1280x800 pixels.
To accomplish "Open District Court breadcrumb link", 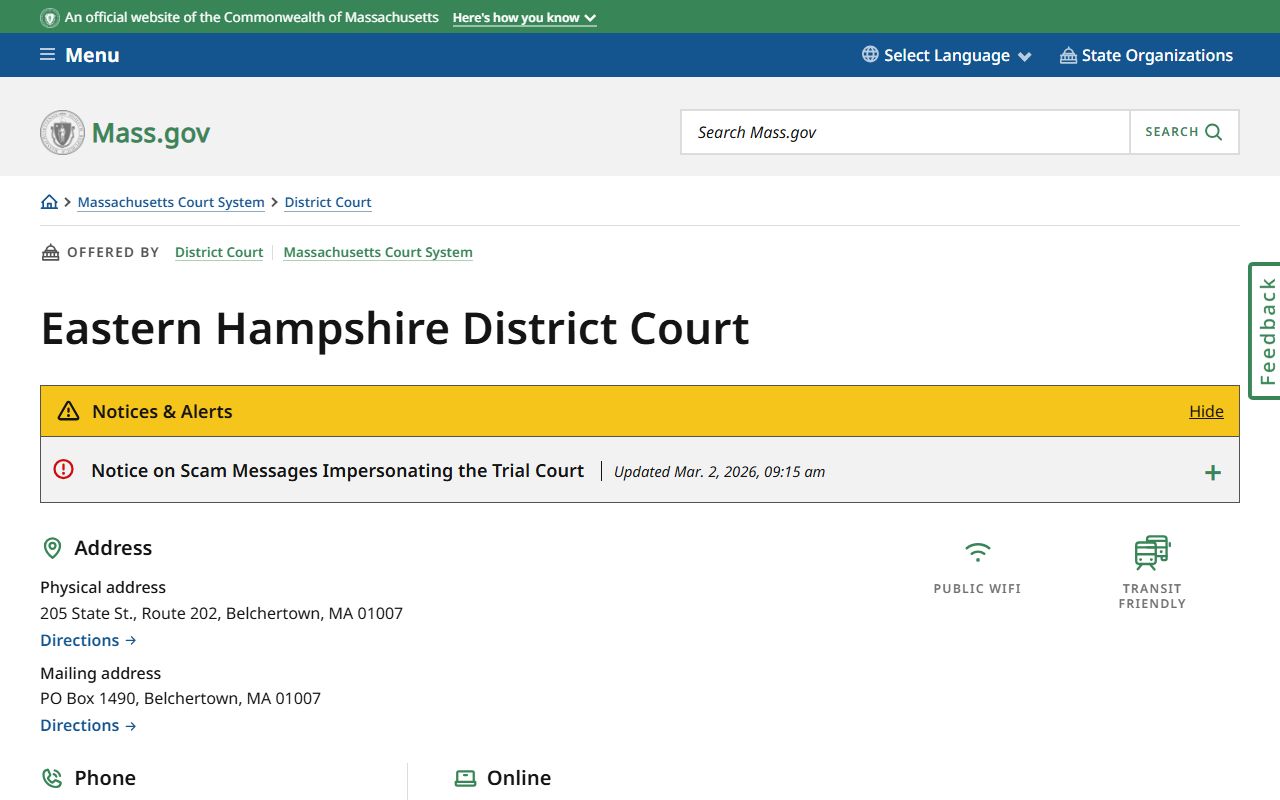I will coord(328,202).
